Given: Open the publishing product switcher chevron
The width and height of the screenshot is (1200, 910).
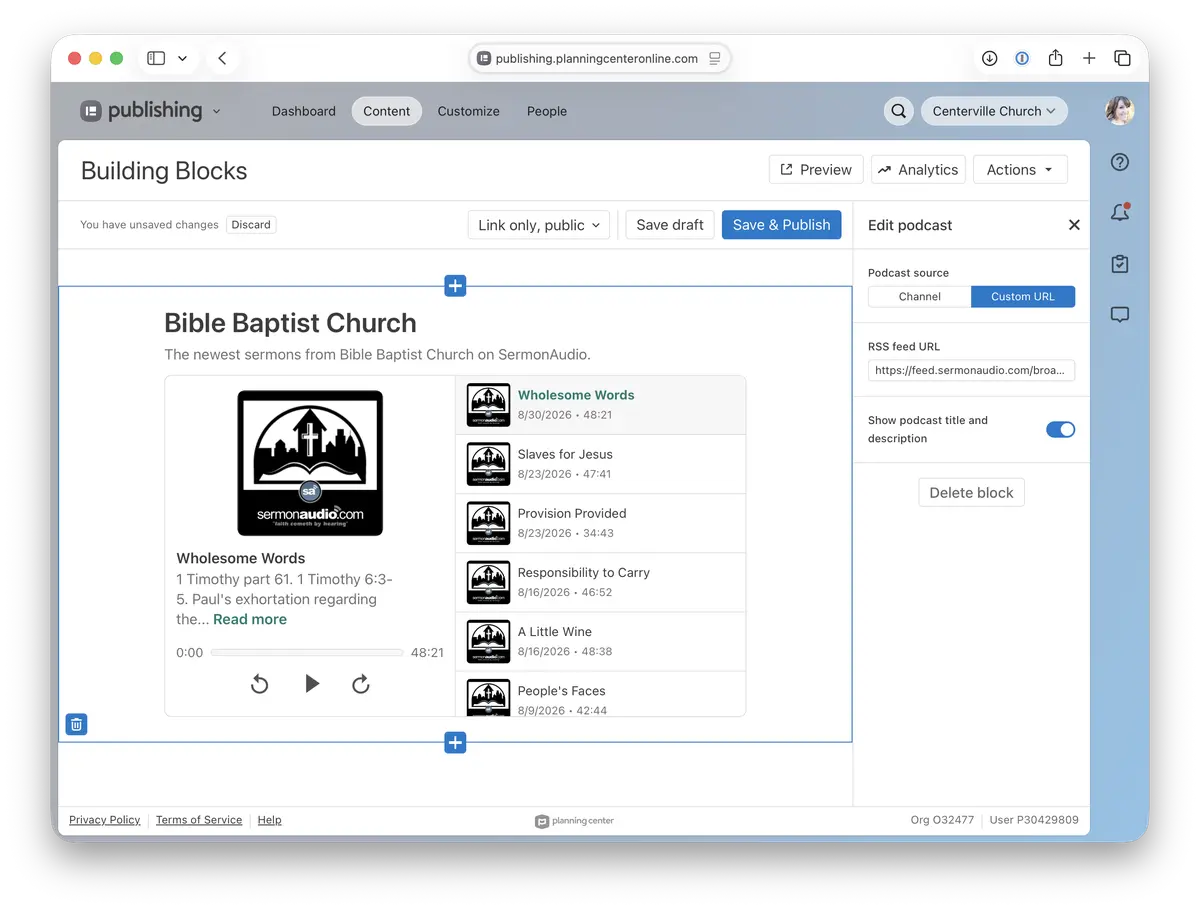Looking at the screenshot, I should point(217,111).
